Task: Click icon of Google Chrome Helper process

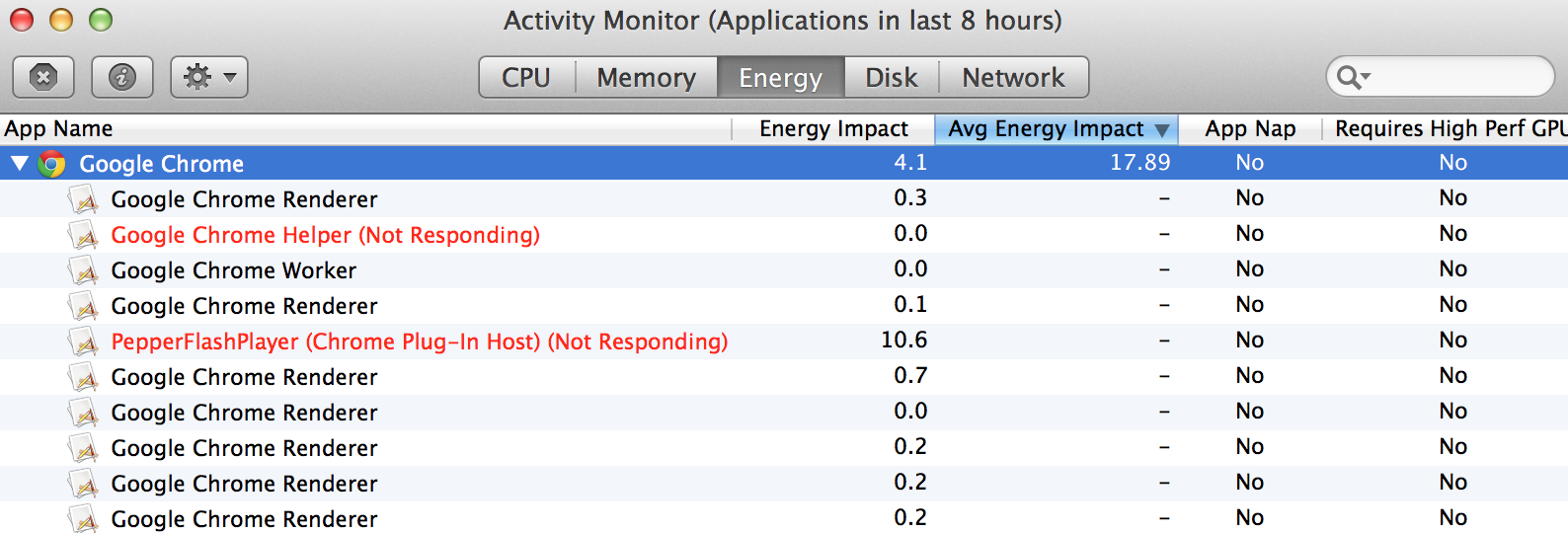Action: point(84,235)
